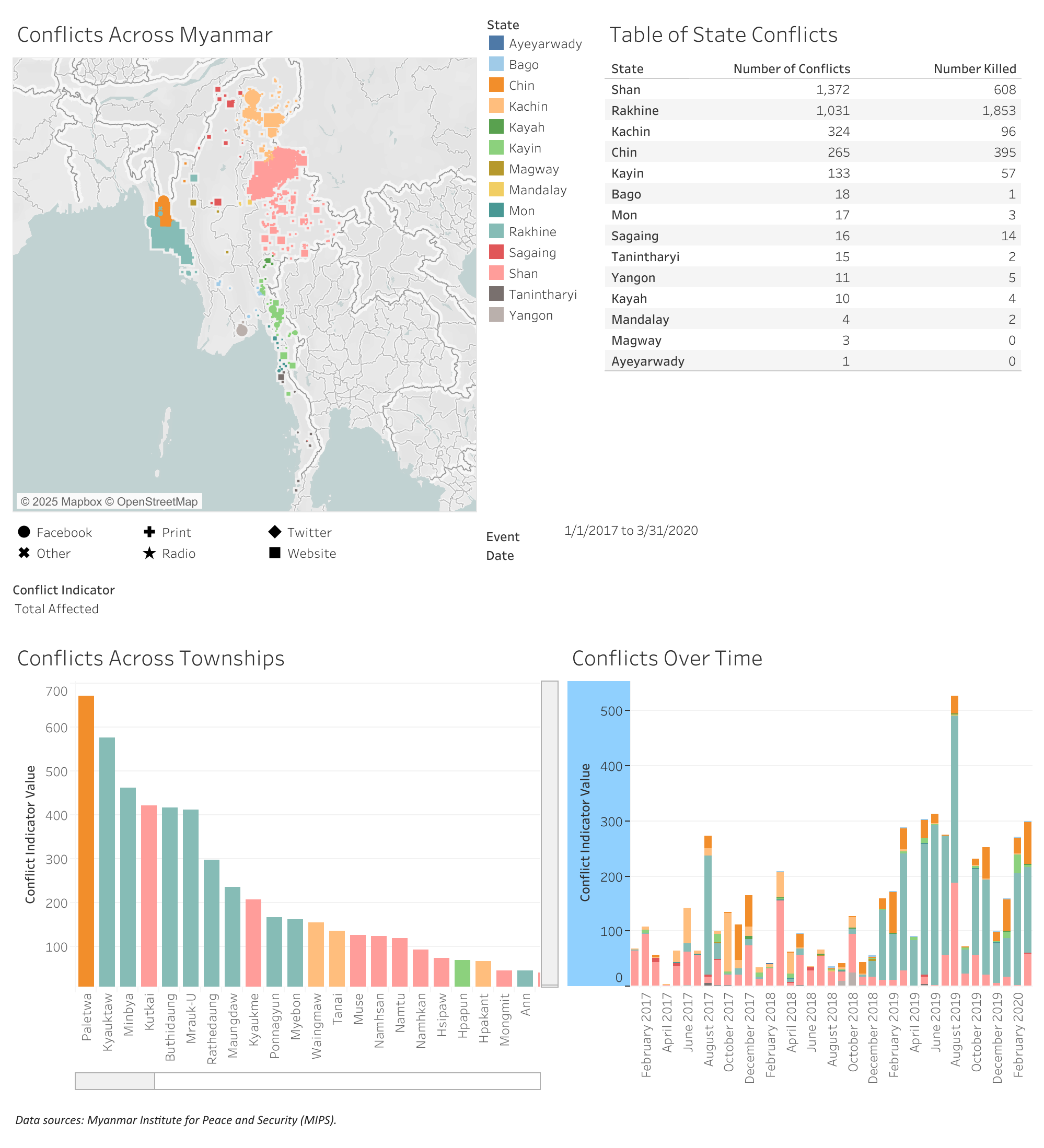The width and height of the screenshot is (1044, 1148).
Task: Sort by Number of Conflicts column header
Action: click(791, 69)
